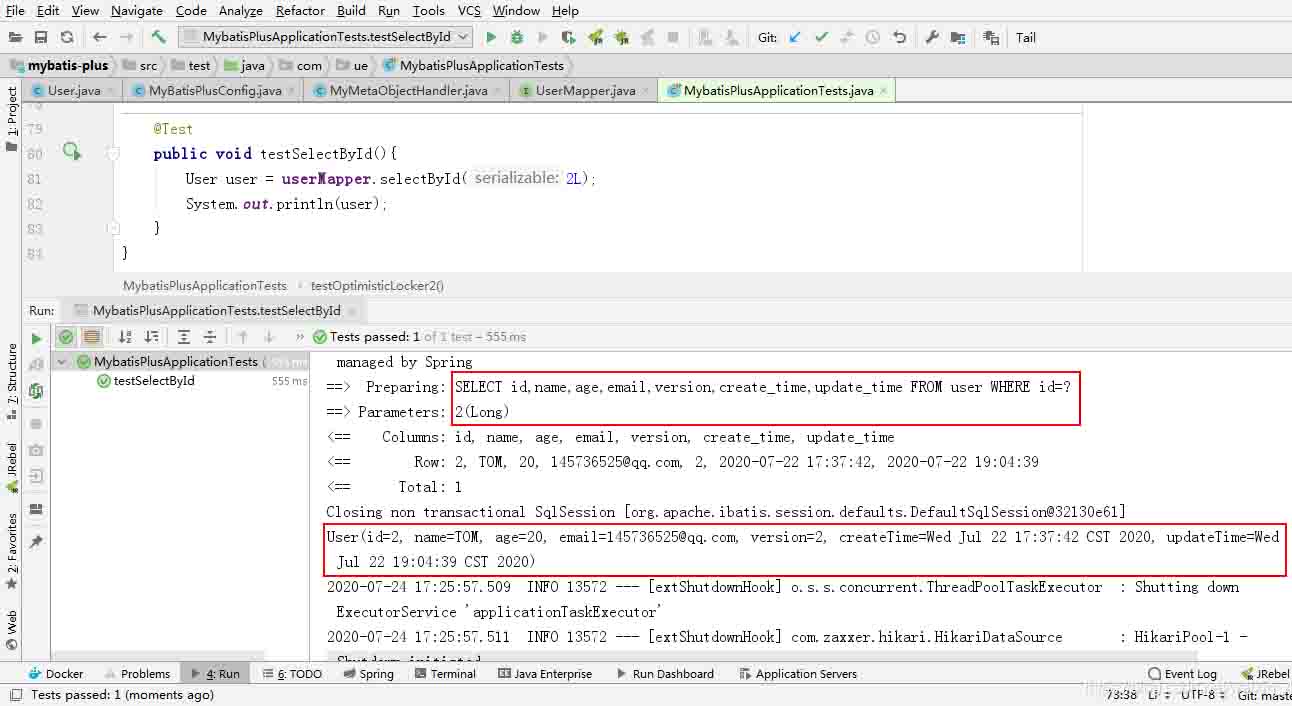The height and width of the screenshot is (706, 1292).
Task: Open the Docker tool window
Action: [x=55, y=674]
